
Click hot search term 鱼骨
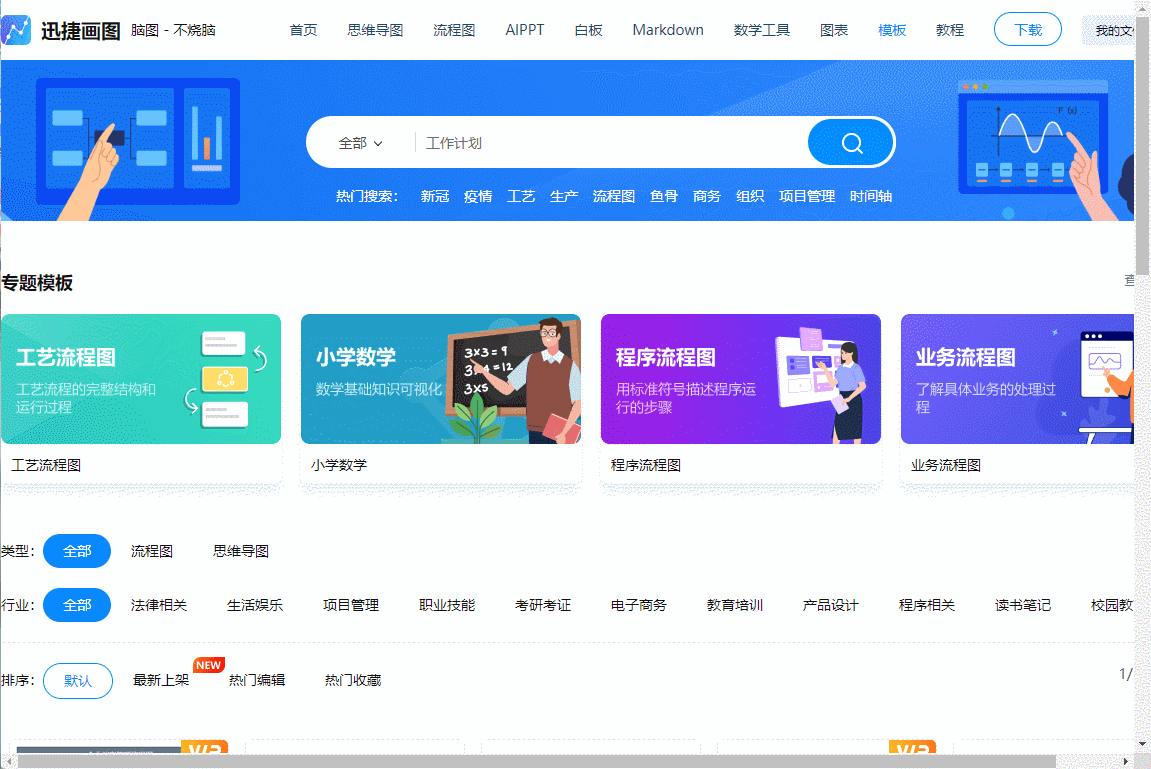(x=664, y=196)
